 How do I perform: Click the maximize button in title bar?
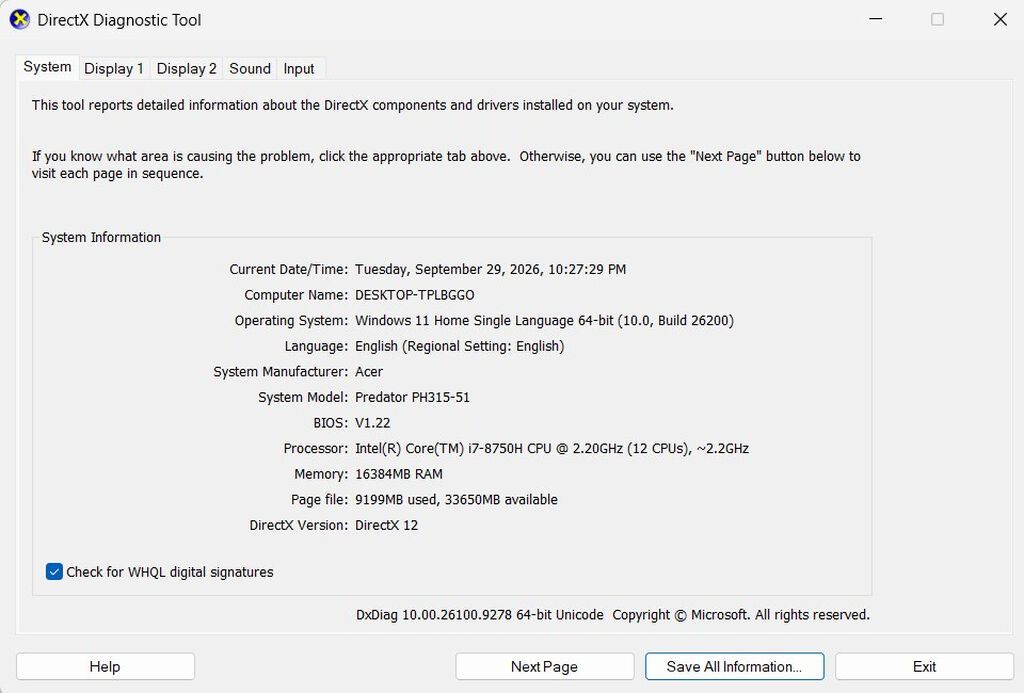coord(937,19)
